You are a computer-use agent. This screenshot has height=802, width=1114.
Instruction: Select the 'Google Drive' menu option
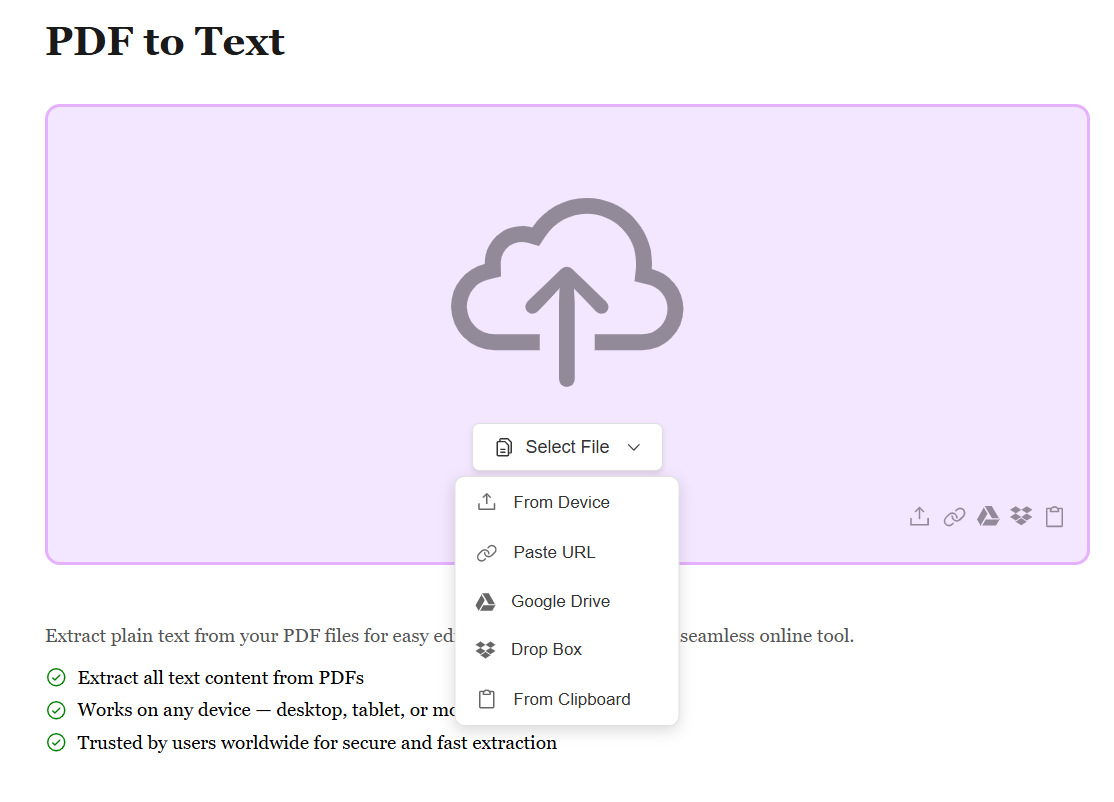pos(560,601)
